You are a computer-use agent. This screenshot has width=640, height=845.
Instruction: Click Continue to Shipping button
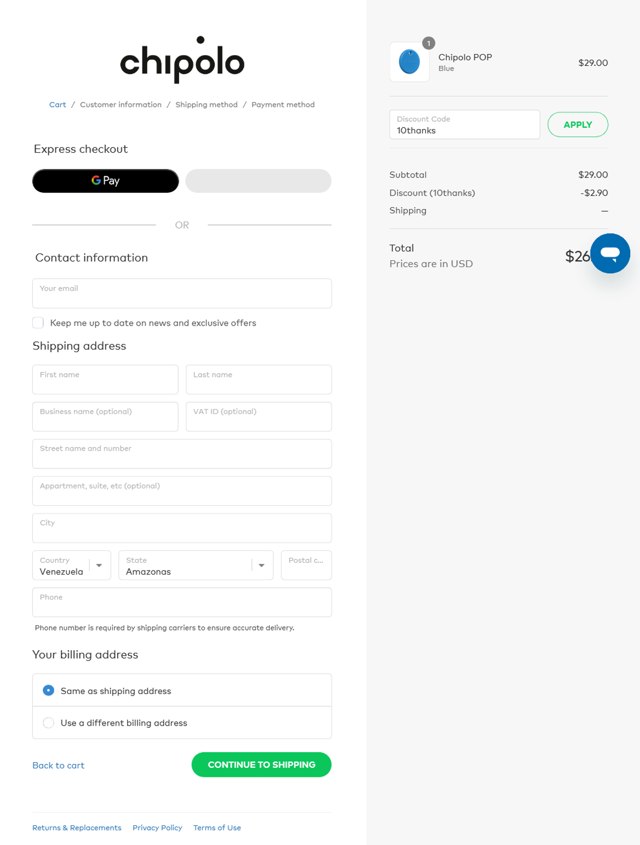point(261,765)
